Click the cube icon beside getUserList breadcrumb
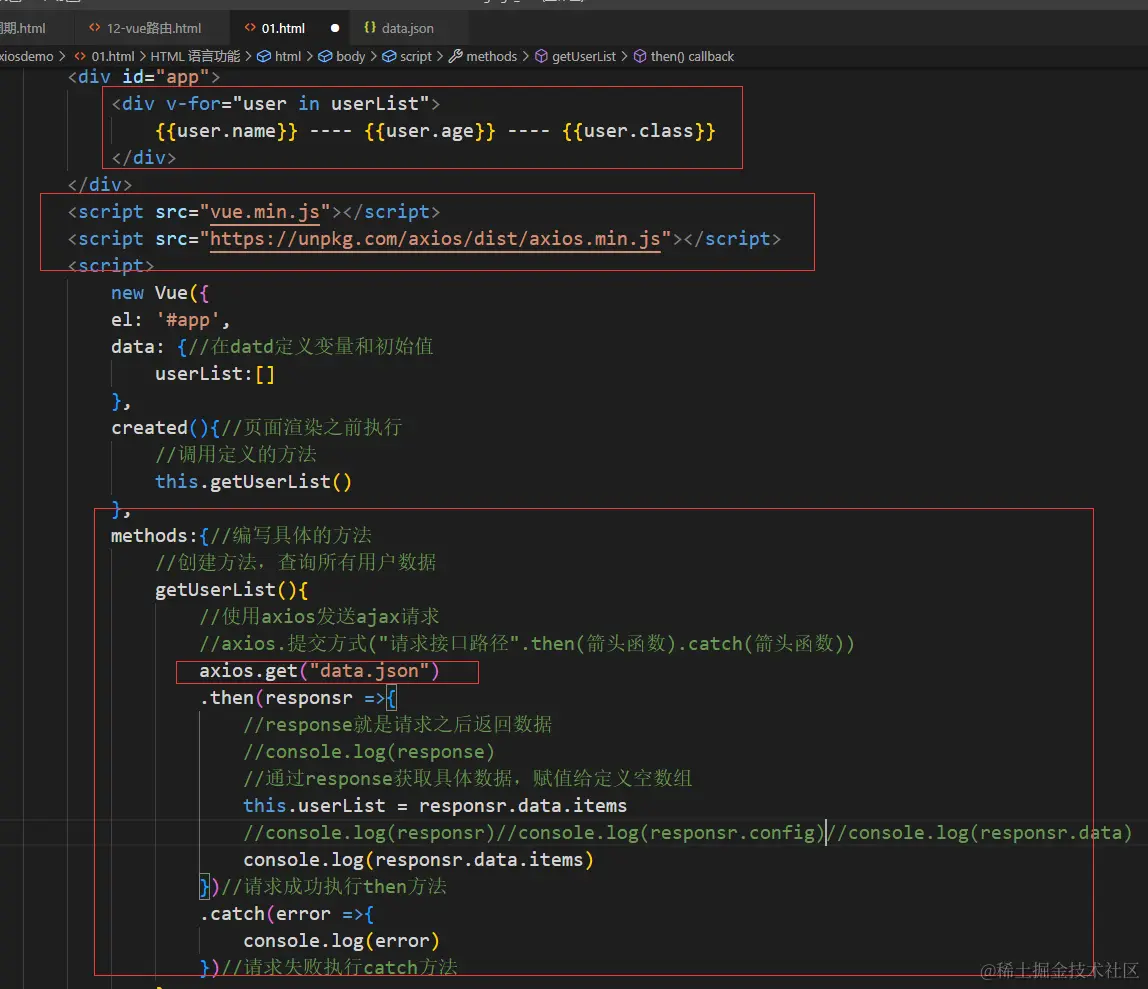 (541, 56)
